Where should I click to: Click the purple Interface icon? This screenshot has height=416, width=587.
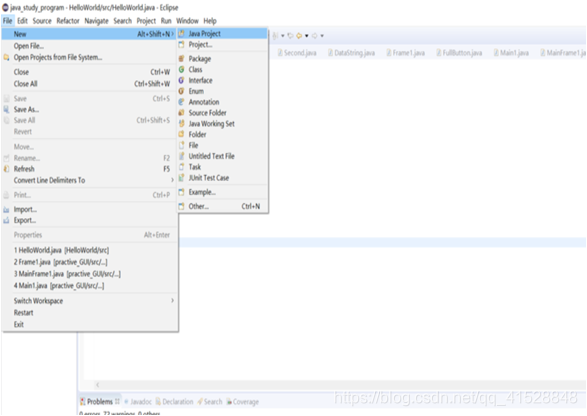pos(182,81)
